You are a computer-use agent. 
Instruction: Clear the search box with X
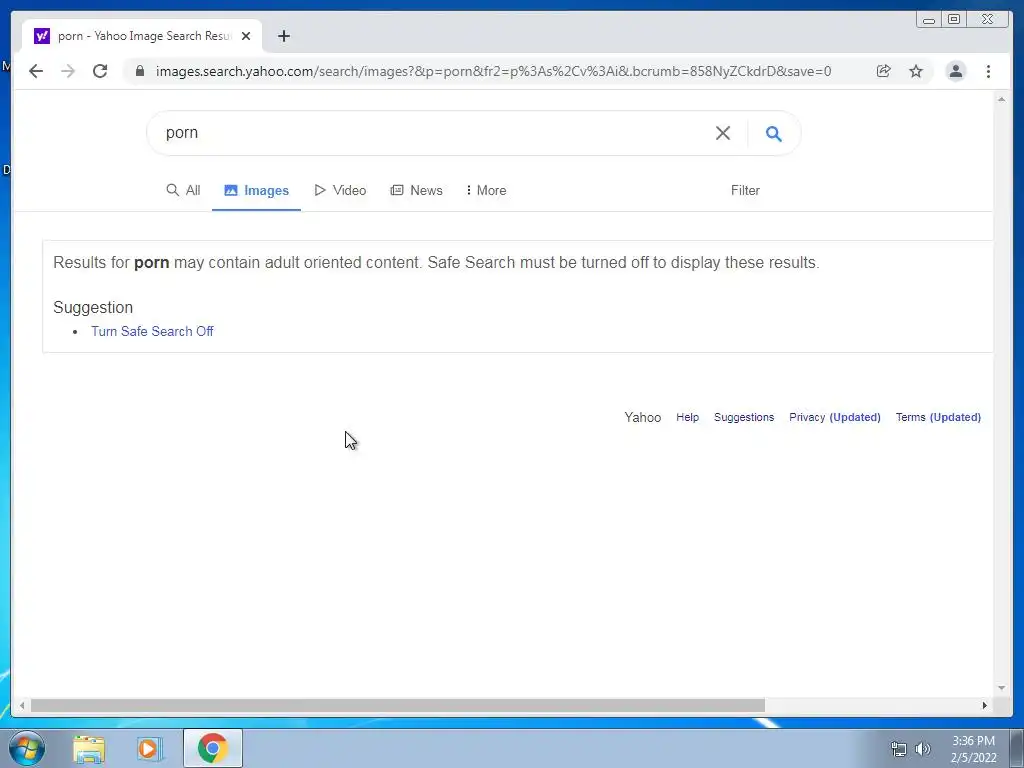[722, 133]
